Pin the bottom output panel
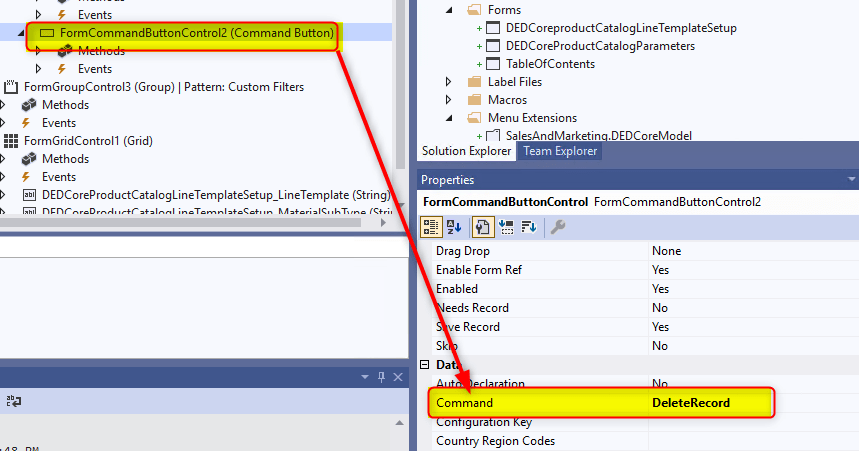859x451 pixels. point(381,376)
